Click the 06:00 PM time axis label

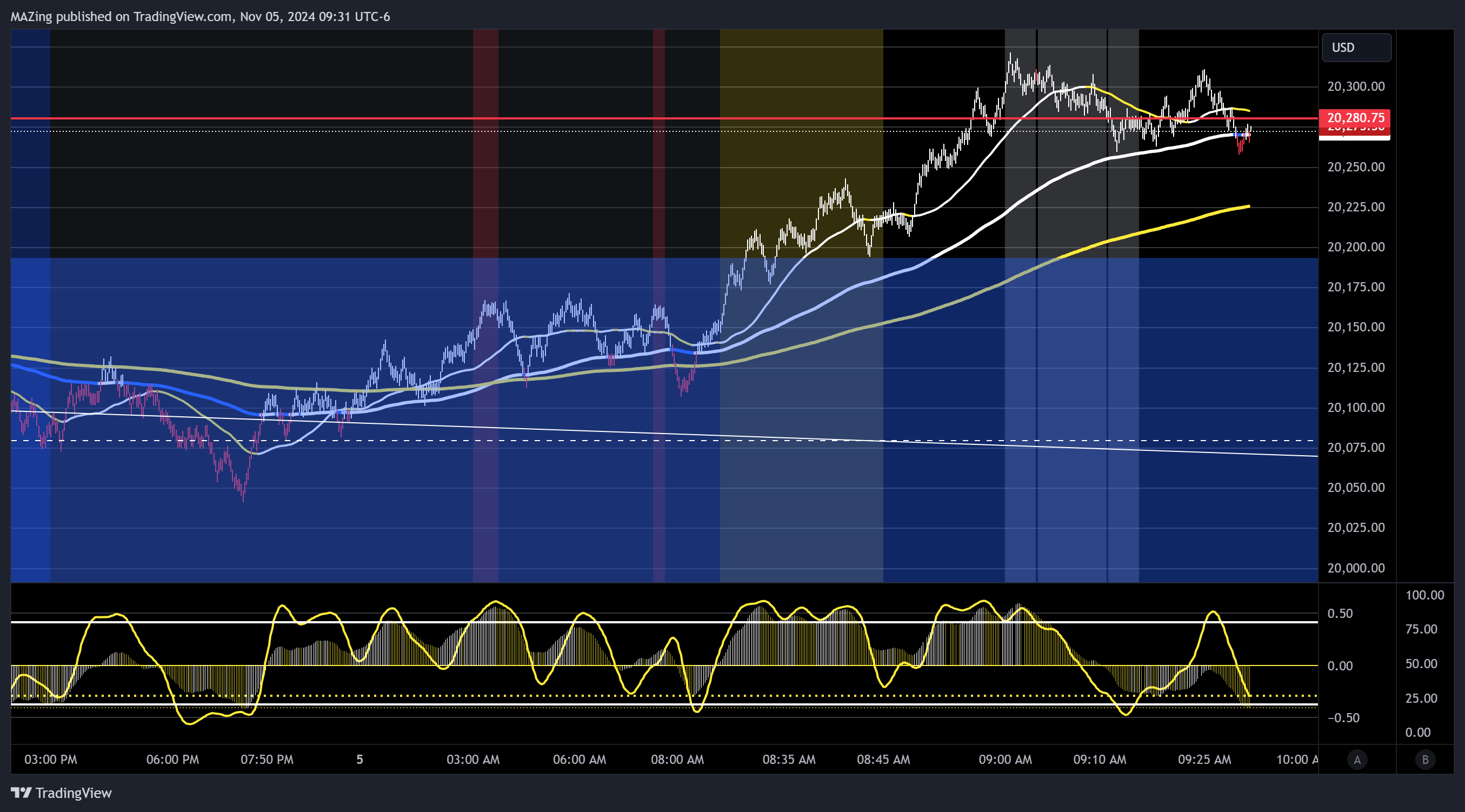click(x=172, y=760)
